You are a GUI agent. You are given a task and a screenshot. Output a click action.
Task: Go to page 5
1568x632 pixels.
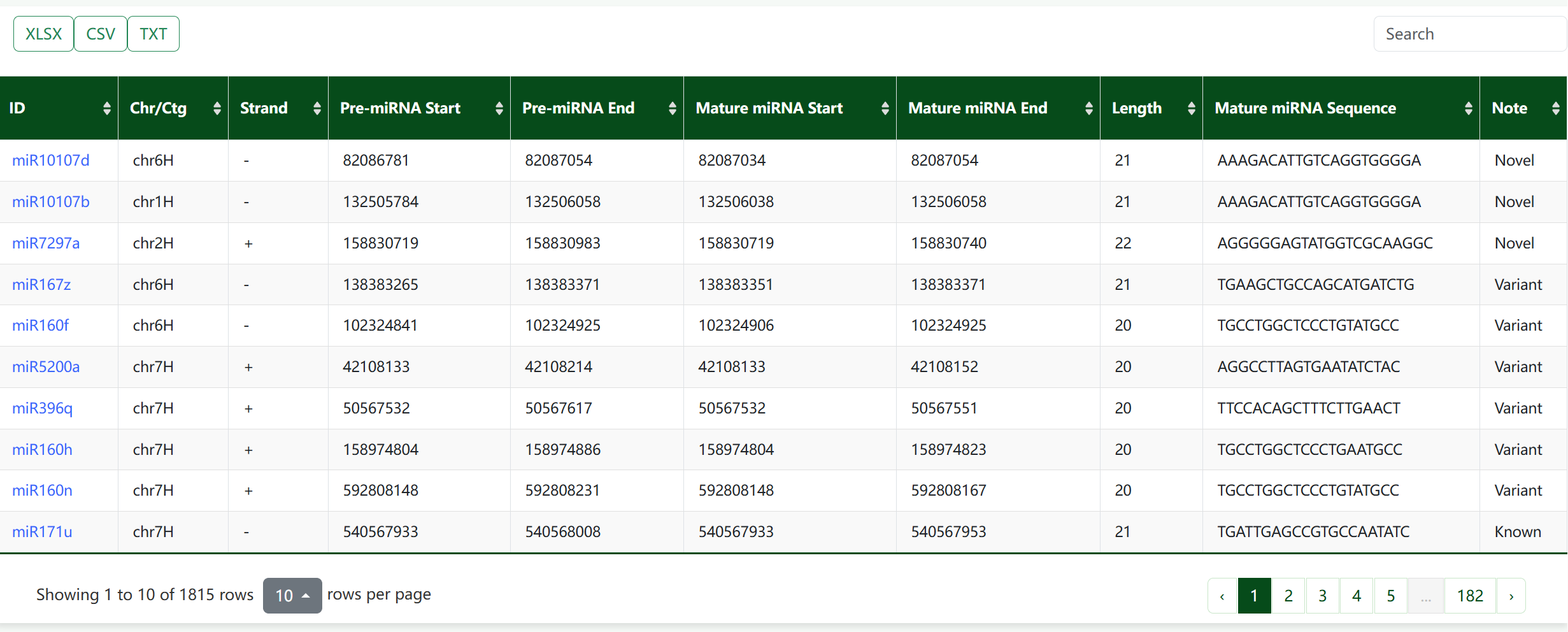[1391, 596]
